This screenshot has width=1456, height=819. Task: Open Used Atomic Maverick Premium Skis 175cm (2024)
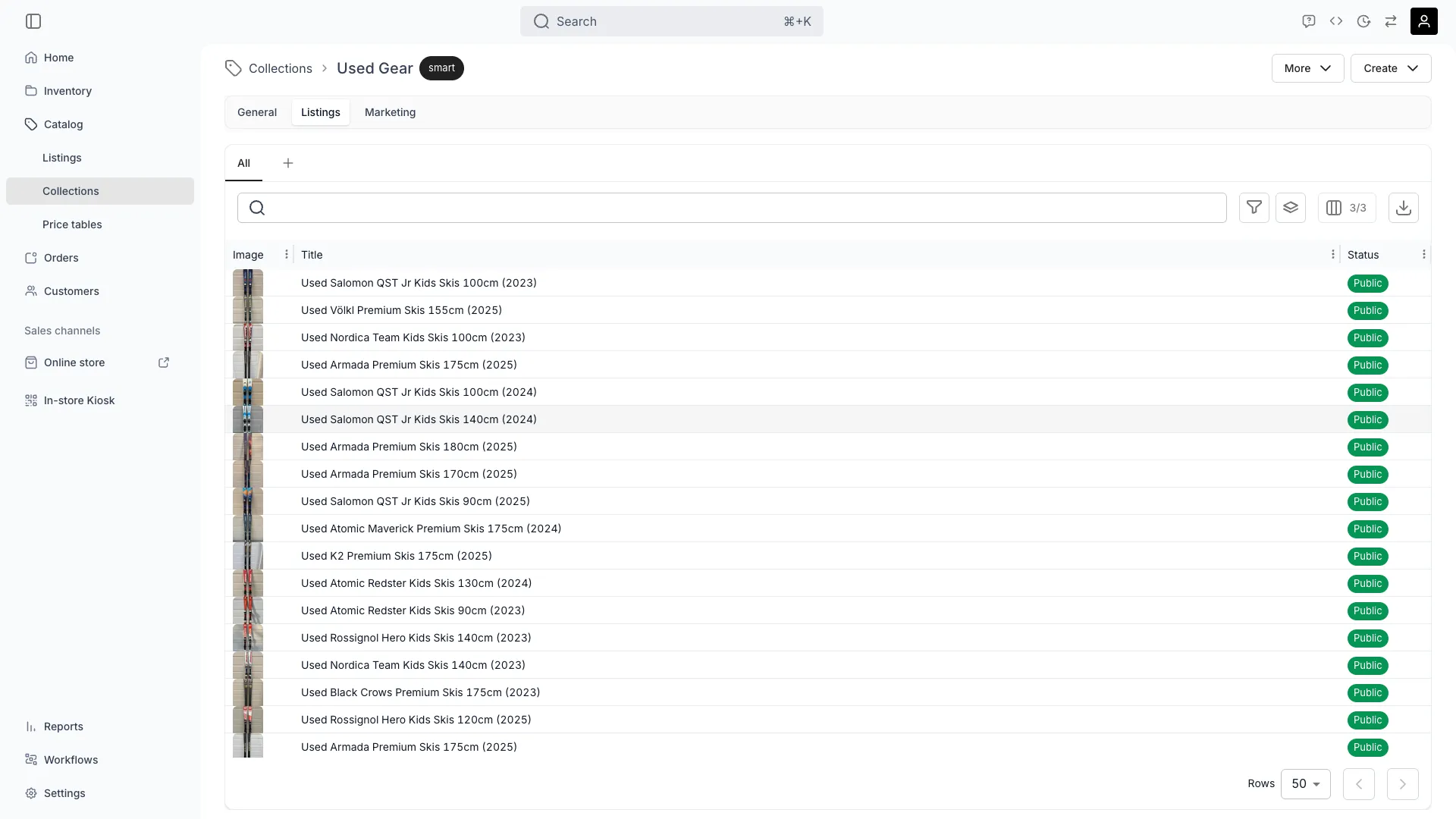point(431,529)
